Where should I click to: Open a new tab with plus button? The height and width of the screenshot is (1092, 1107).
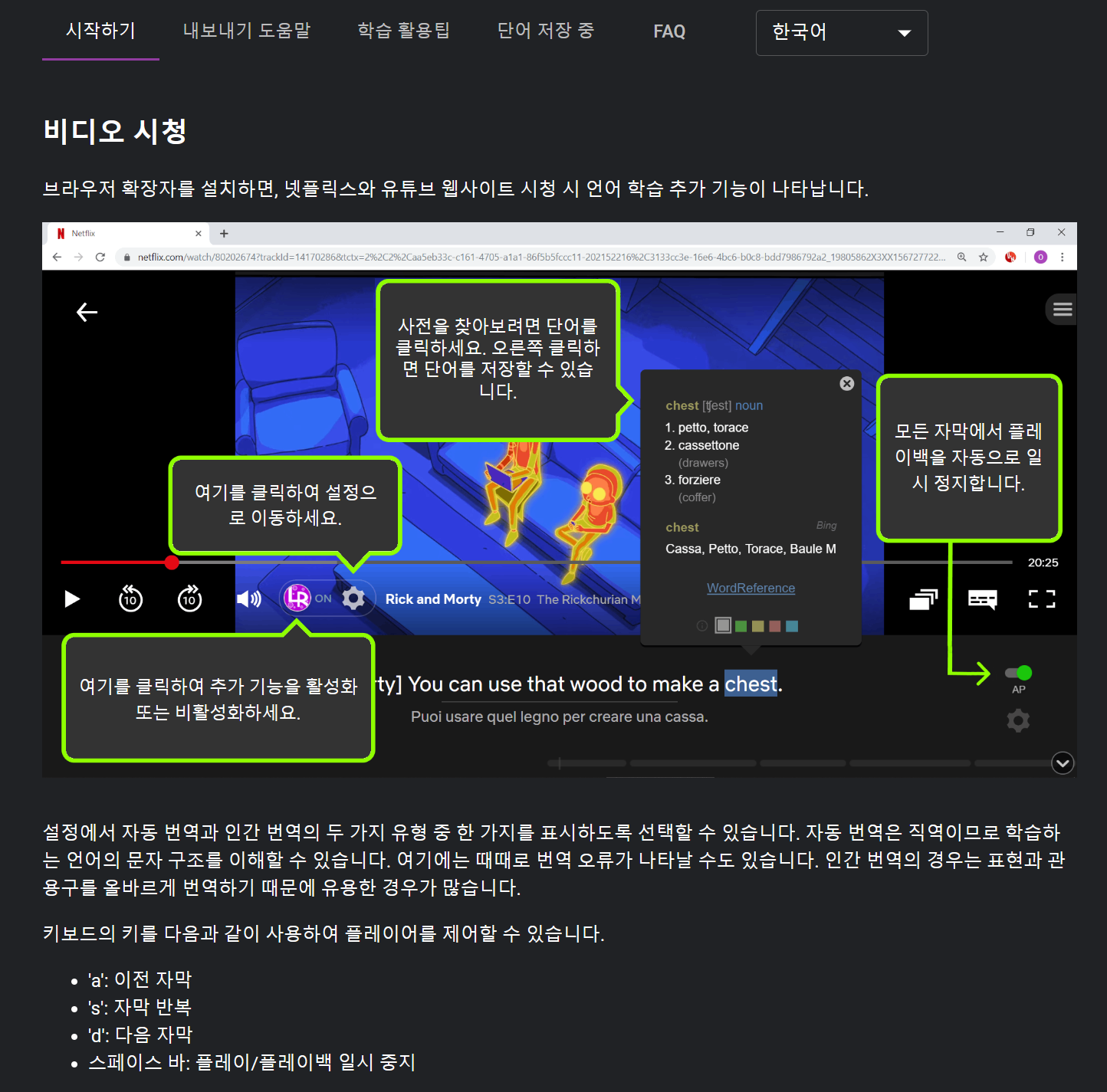[224, 234]
